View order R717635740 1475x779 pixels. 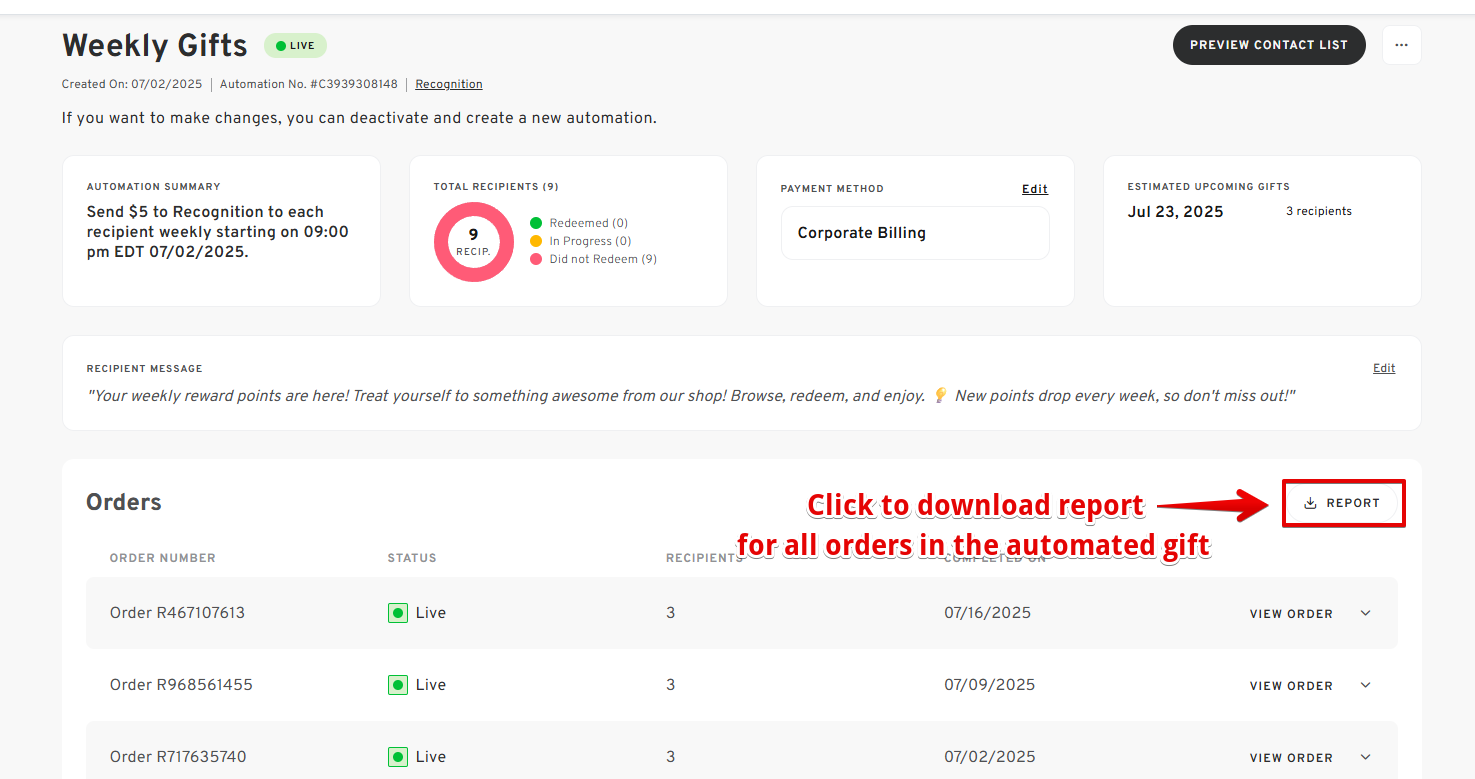(x=1291, y=758)
